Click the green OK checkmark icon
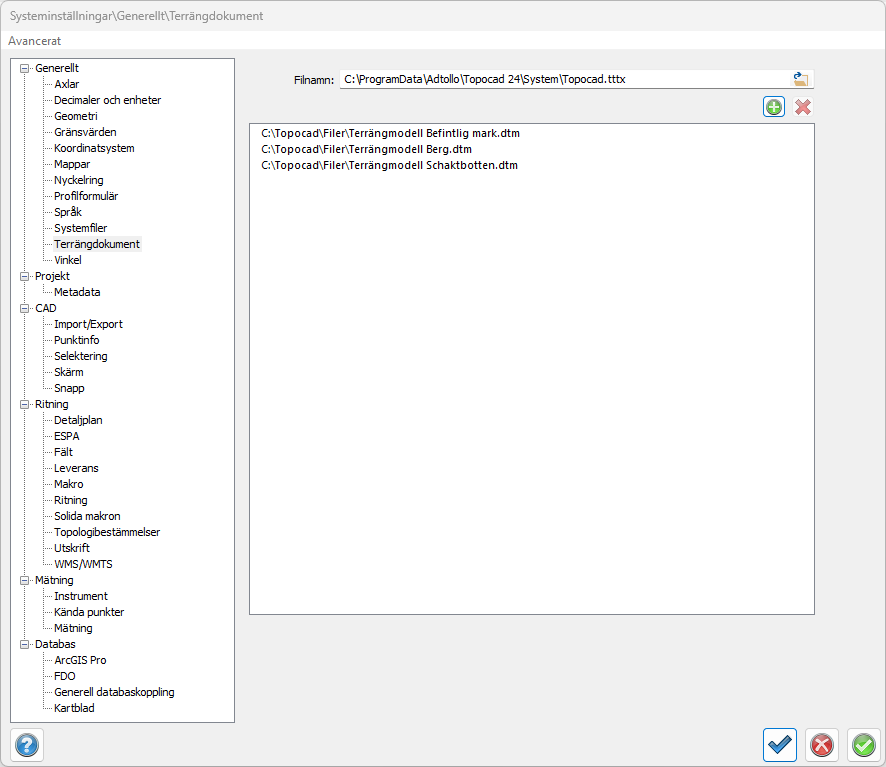 [x=863, y=745]
